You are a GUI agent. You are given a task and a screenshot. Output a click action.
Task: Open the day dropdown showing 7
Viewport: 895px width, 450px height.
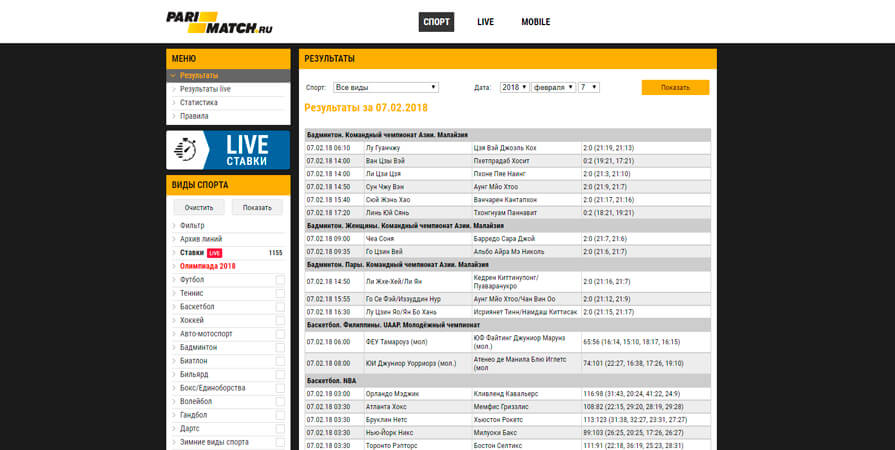point(588,87)
